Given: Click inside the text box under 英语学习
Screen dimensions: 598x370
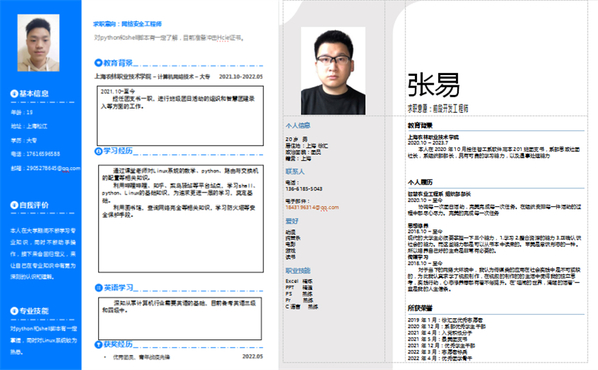Looking at the screenshot, I should click(180, 319).
